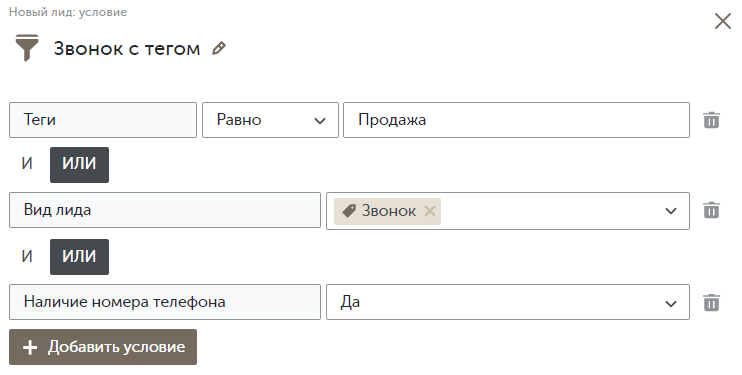Select ИЛИ above Наличие номера телефона

point(80,257)
